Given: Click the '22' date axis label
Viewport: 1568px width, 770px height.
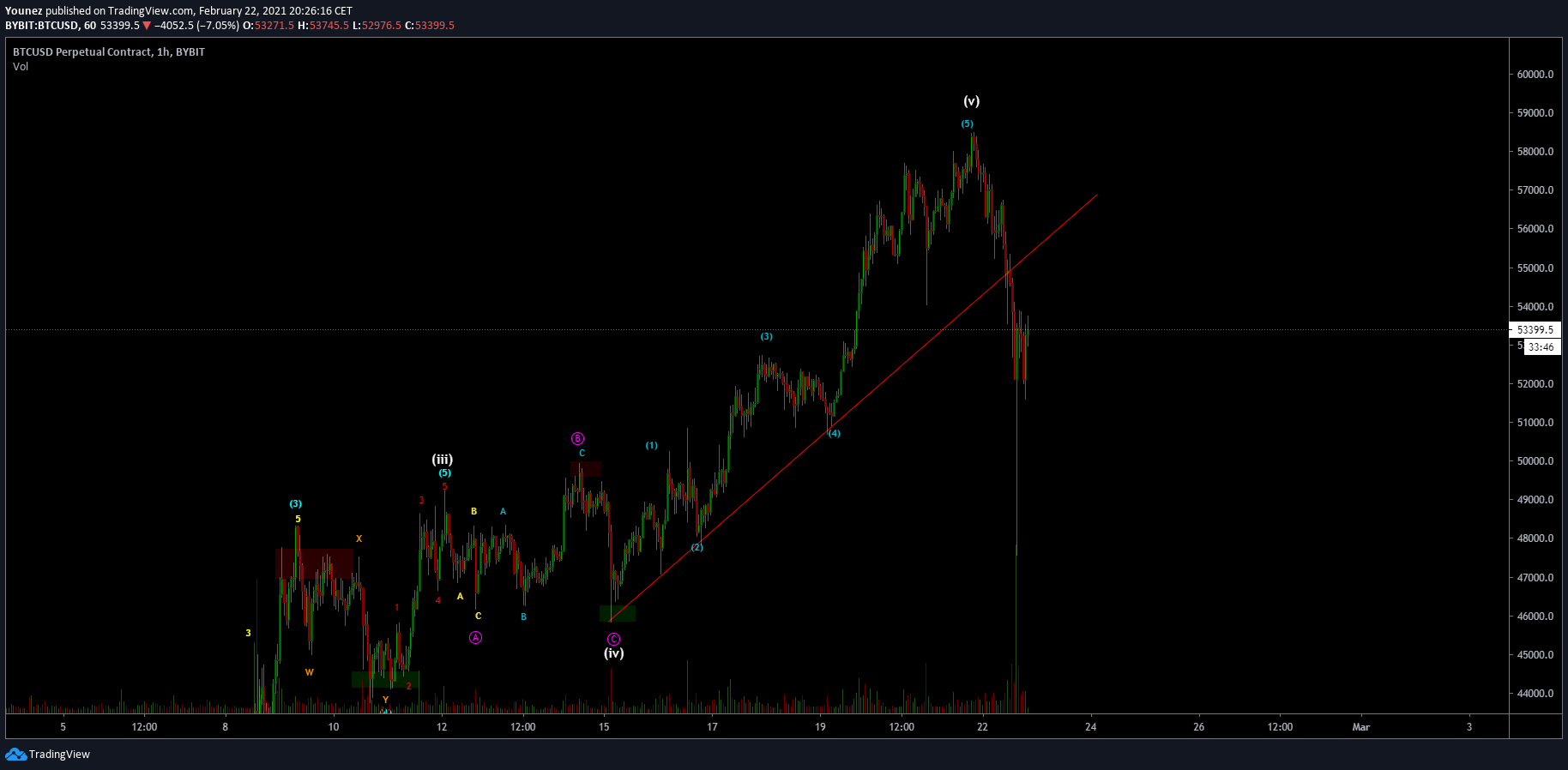Looking at the screenshot, I should point(982,727).
